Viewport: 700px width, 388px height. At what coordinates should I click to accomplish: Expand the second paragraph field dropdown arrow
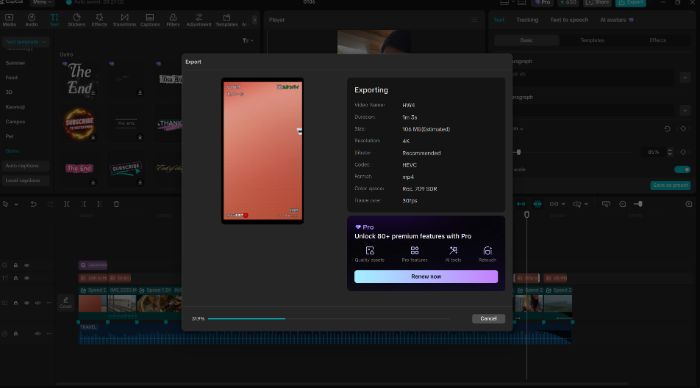point(685,110)
